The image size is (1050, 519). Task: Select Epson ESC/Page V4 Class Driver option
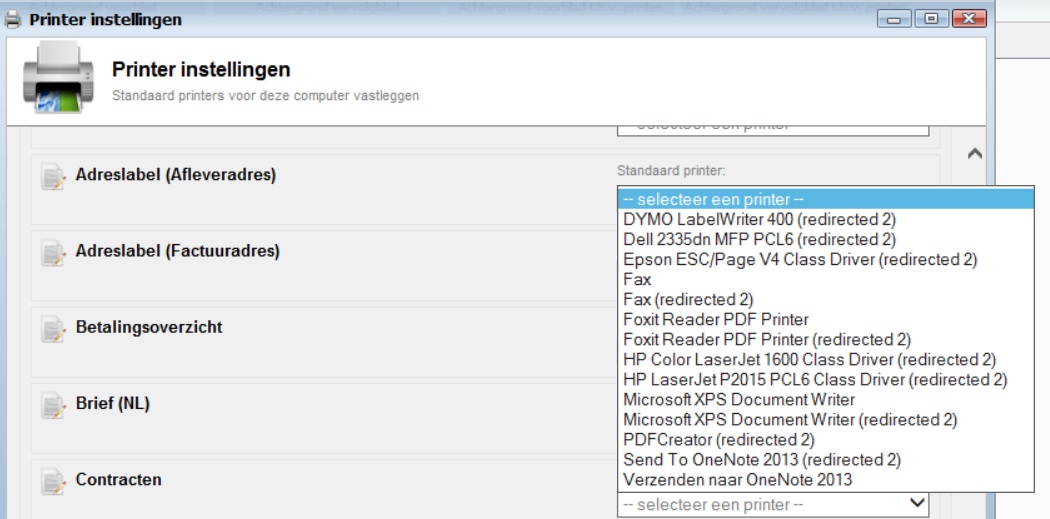(799, 259)
